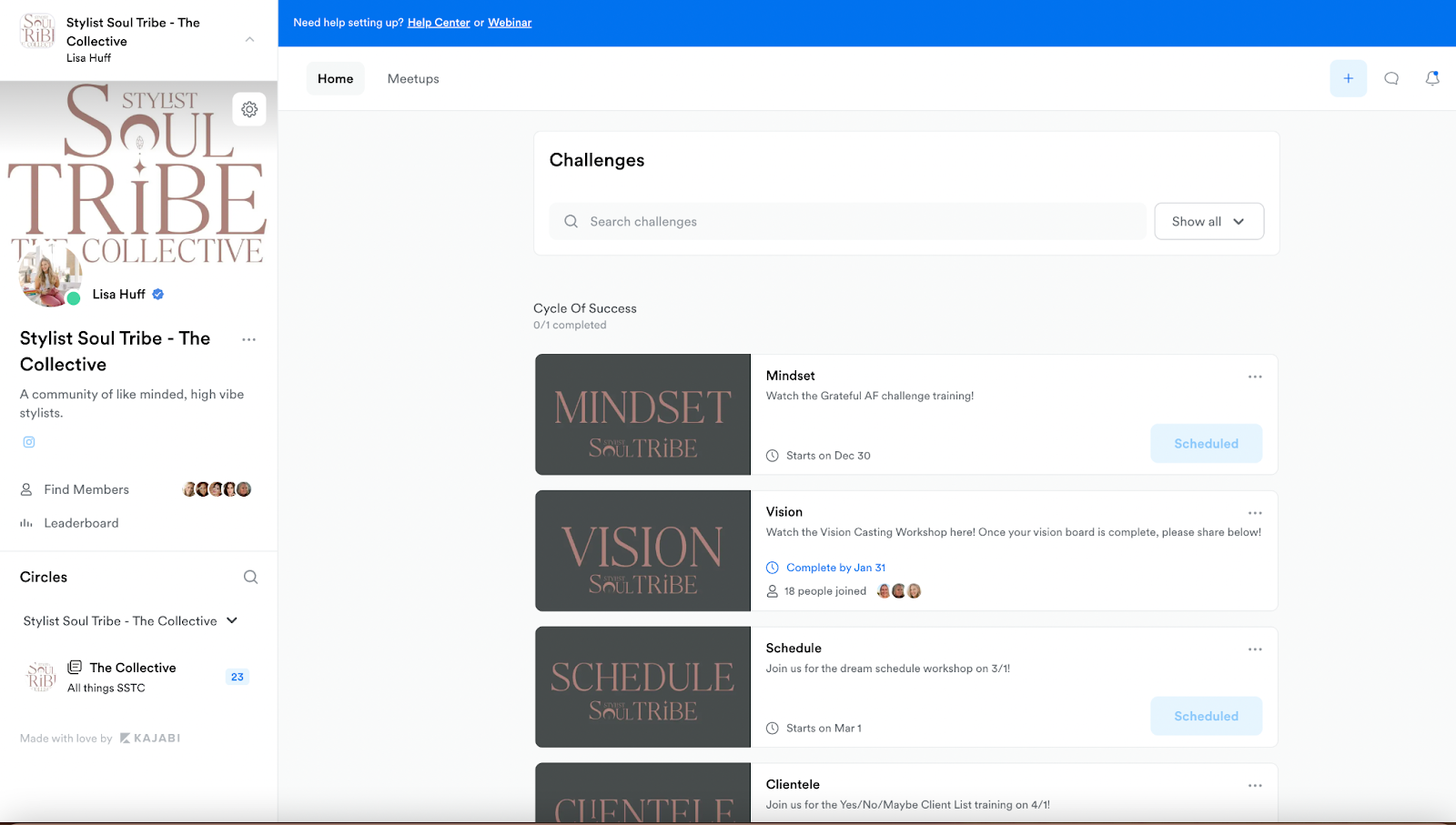Click Starts on Dec 30 text

828,456
